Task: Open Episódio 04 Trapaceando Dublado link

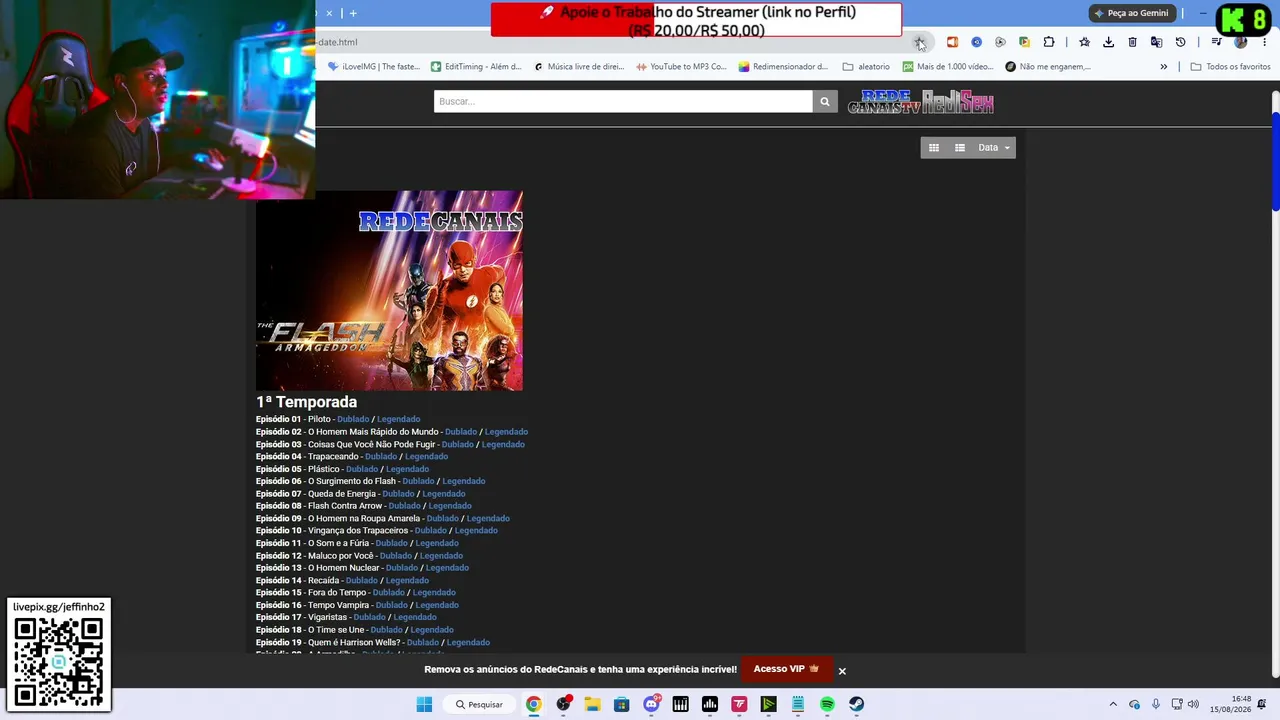Action: [381, 456]
